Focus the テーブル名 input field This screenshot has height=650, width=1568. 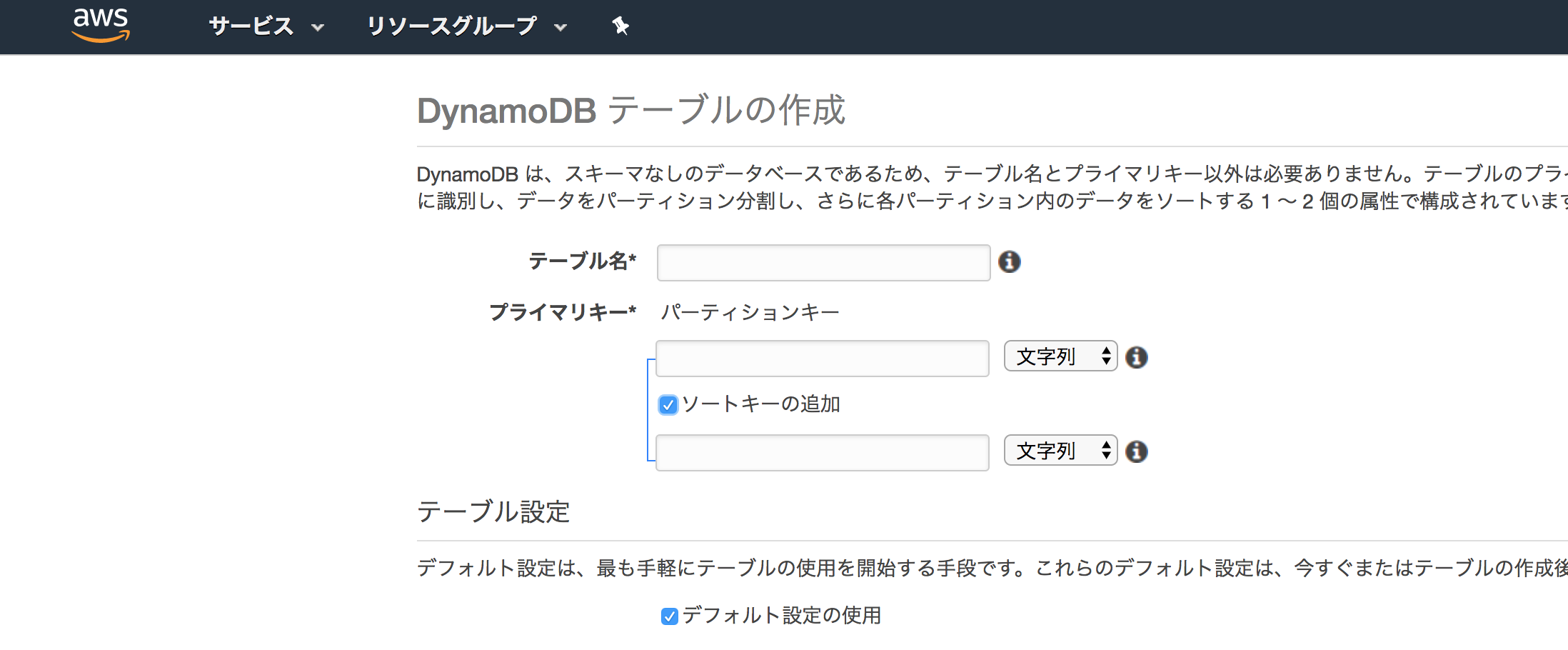(823, 263)
